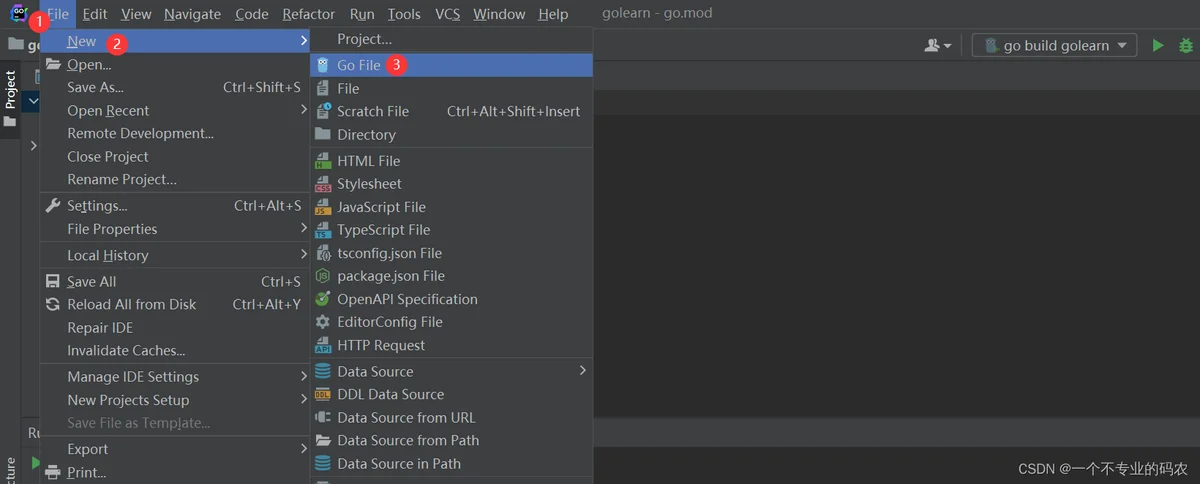This screenshot has width=1200, height=484.
Task: Click the DDL Data Source icon
Action: click(322, 394)
